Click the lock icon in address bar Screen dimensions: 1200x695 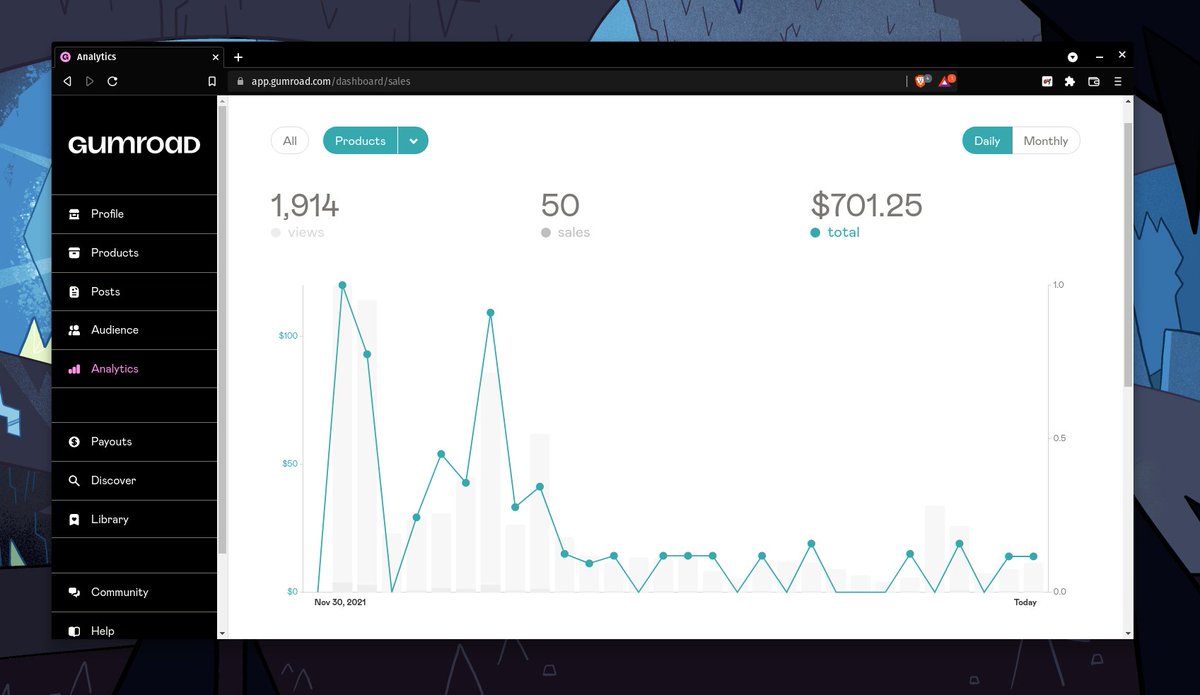(240, 81)
